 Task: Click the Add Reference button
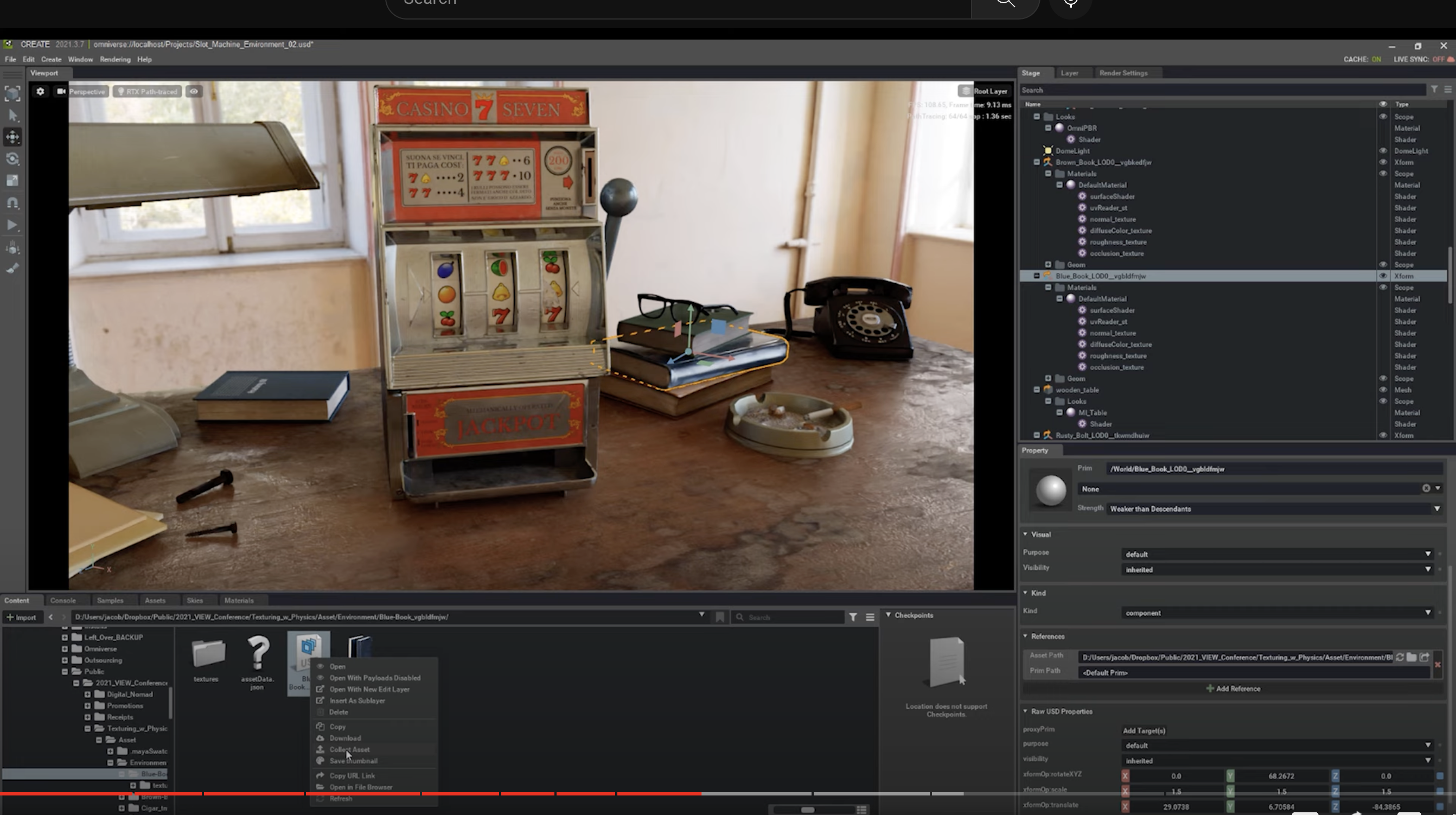[x=1233, y=689]
